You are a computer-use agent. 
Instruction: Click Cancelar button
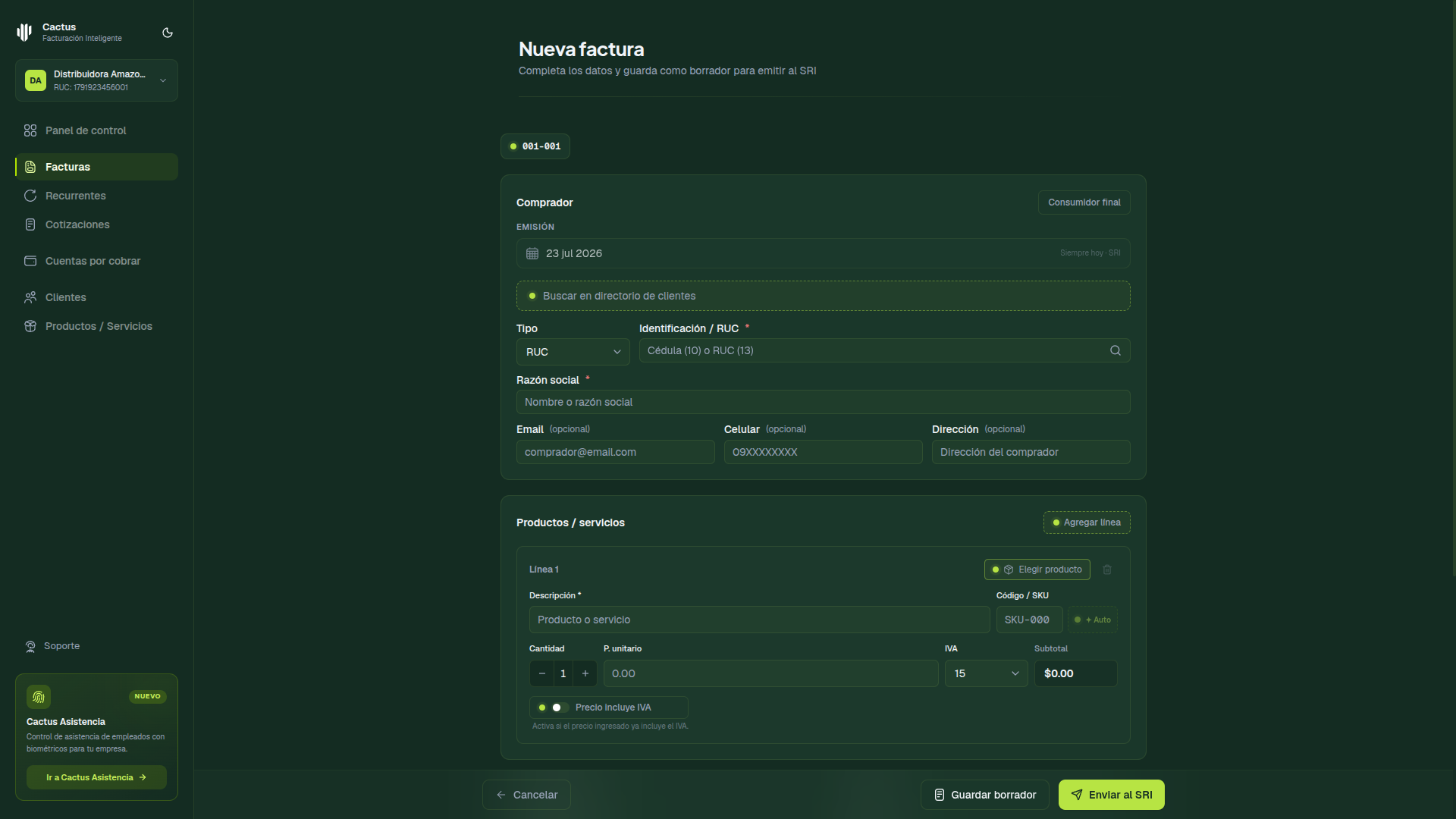tap(526, 795)
